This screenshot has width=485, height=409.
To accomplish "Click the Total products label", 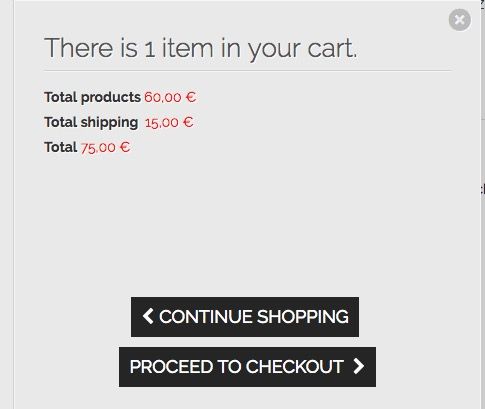I will 92,97.
